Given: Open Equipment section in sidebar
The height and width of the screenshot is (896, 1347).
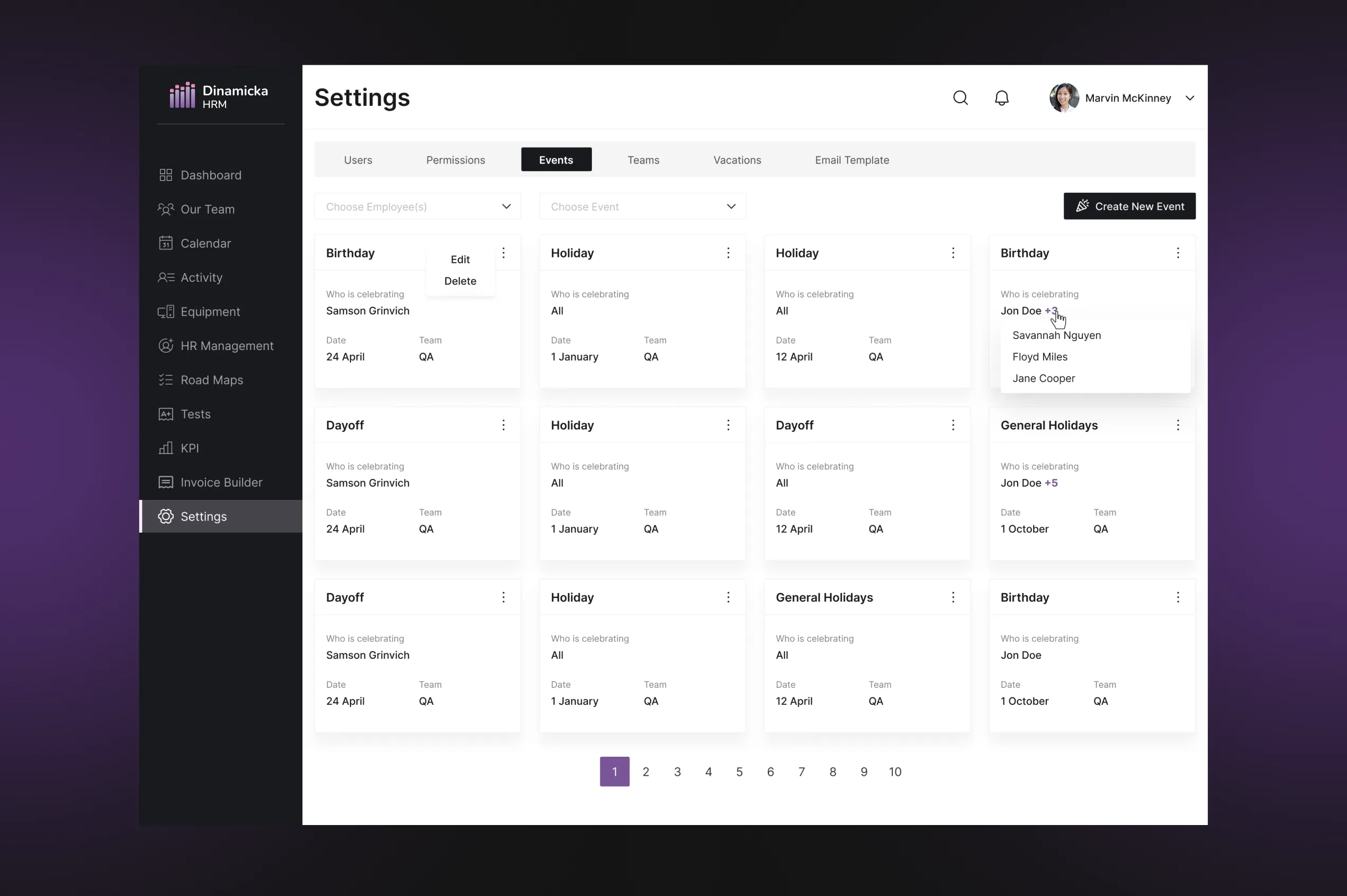Looking at the screenshot, I should (210, 311).
